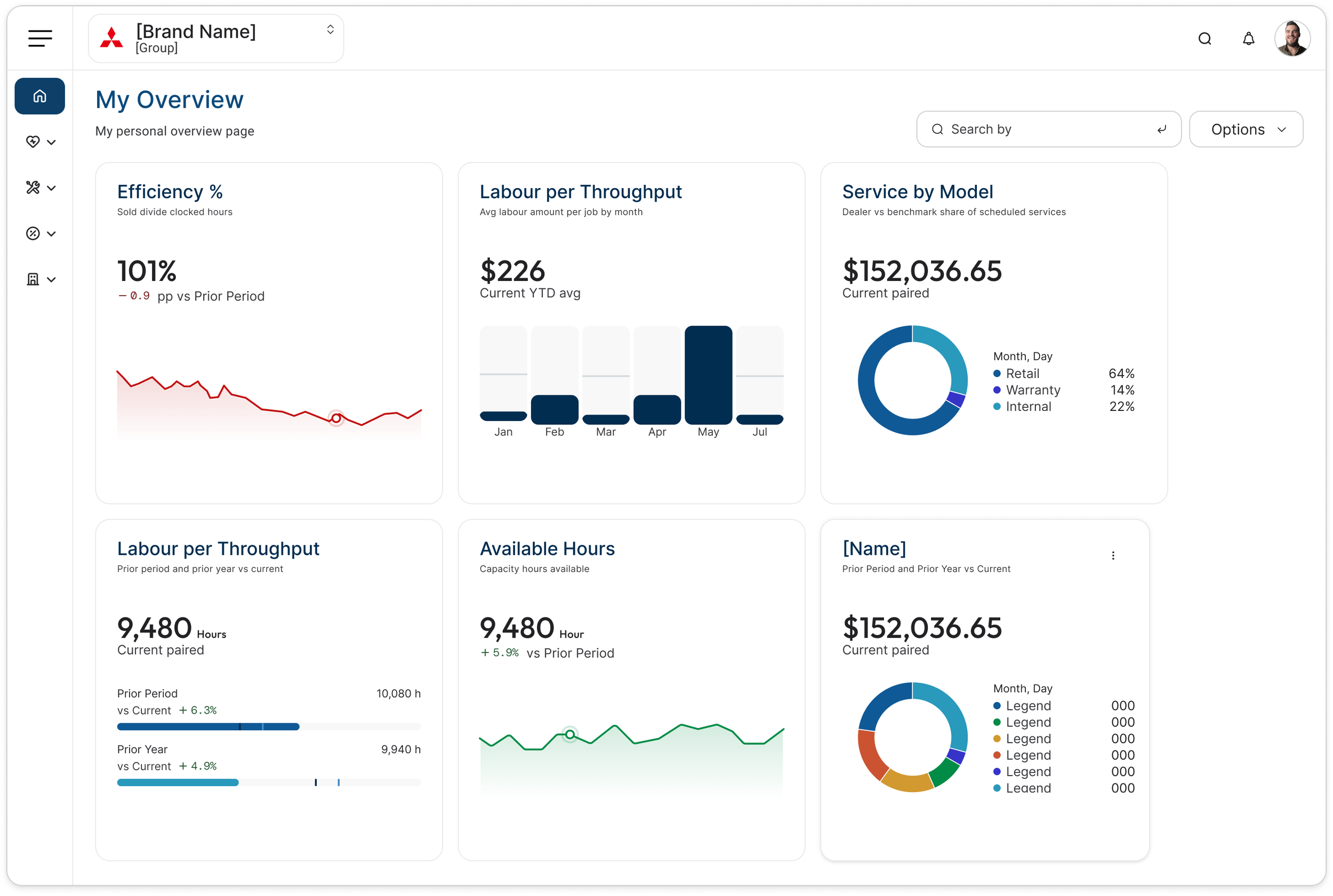Expand the tools section chevron
The height and width of the screenshot is (896, 1333).
(51, 188)
